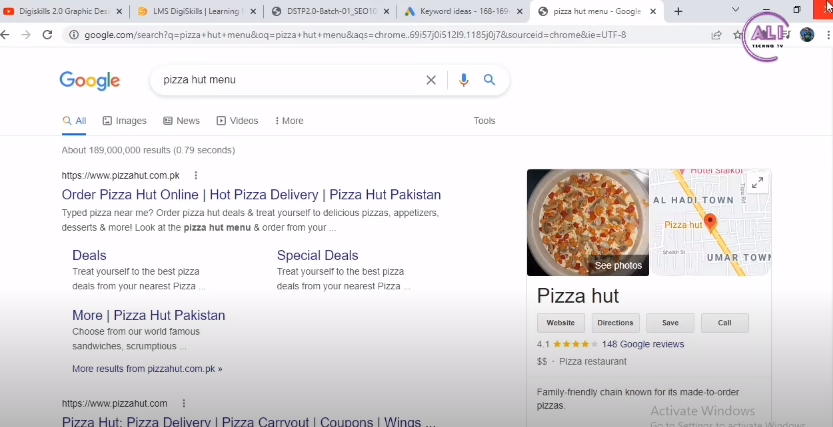The width and height of the screenshot is (833, 427).
Task: Select the News search tab
Action: tap(181, 121)
